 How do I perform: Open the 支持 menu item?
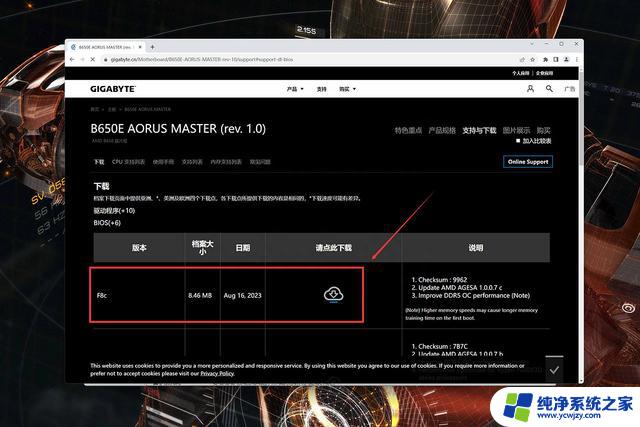pyautogui.click(x=322, y=89)
